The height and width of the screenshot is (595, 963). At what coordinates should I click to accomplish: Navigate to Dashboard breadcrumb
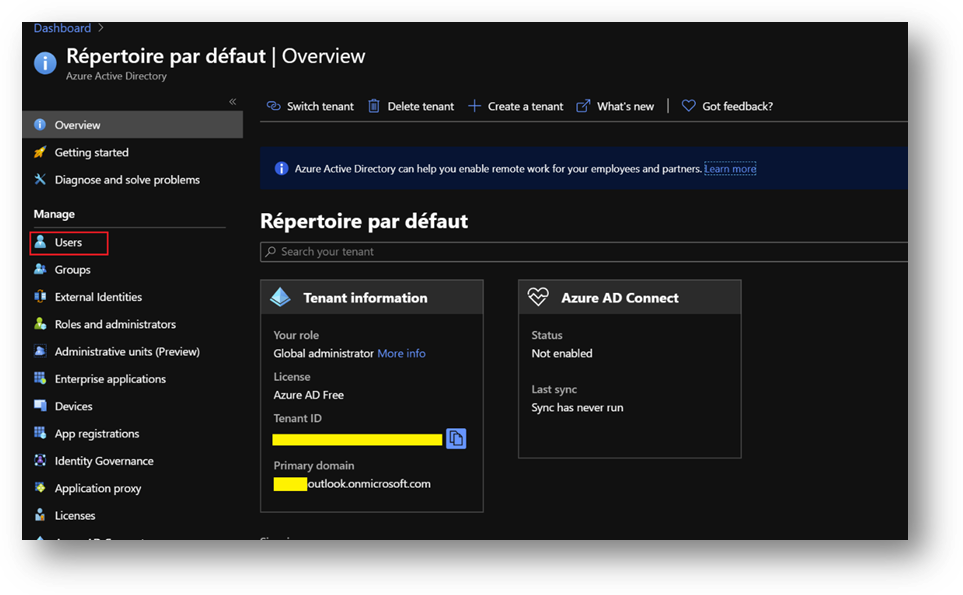click(62, 28)
